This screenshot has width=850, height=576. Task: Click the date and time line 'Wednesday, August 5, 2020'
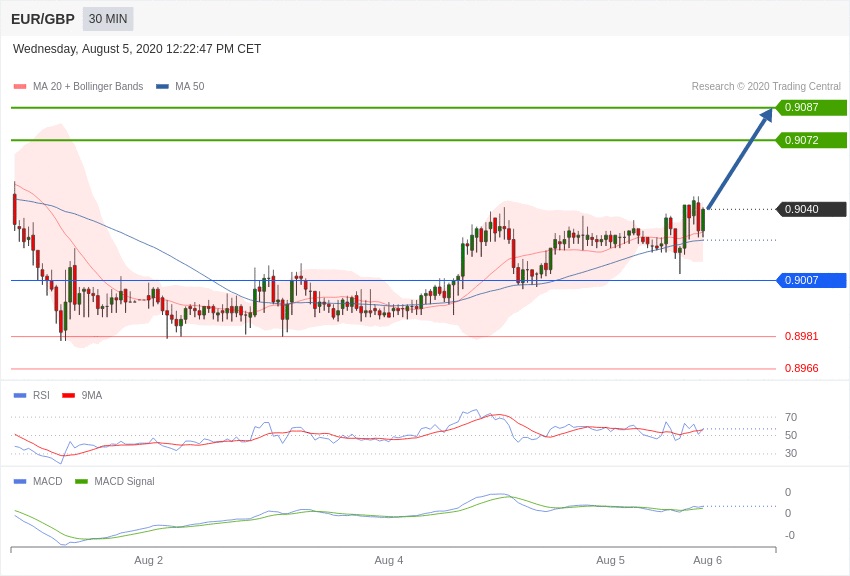(137, 49)
